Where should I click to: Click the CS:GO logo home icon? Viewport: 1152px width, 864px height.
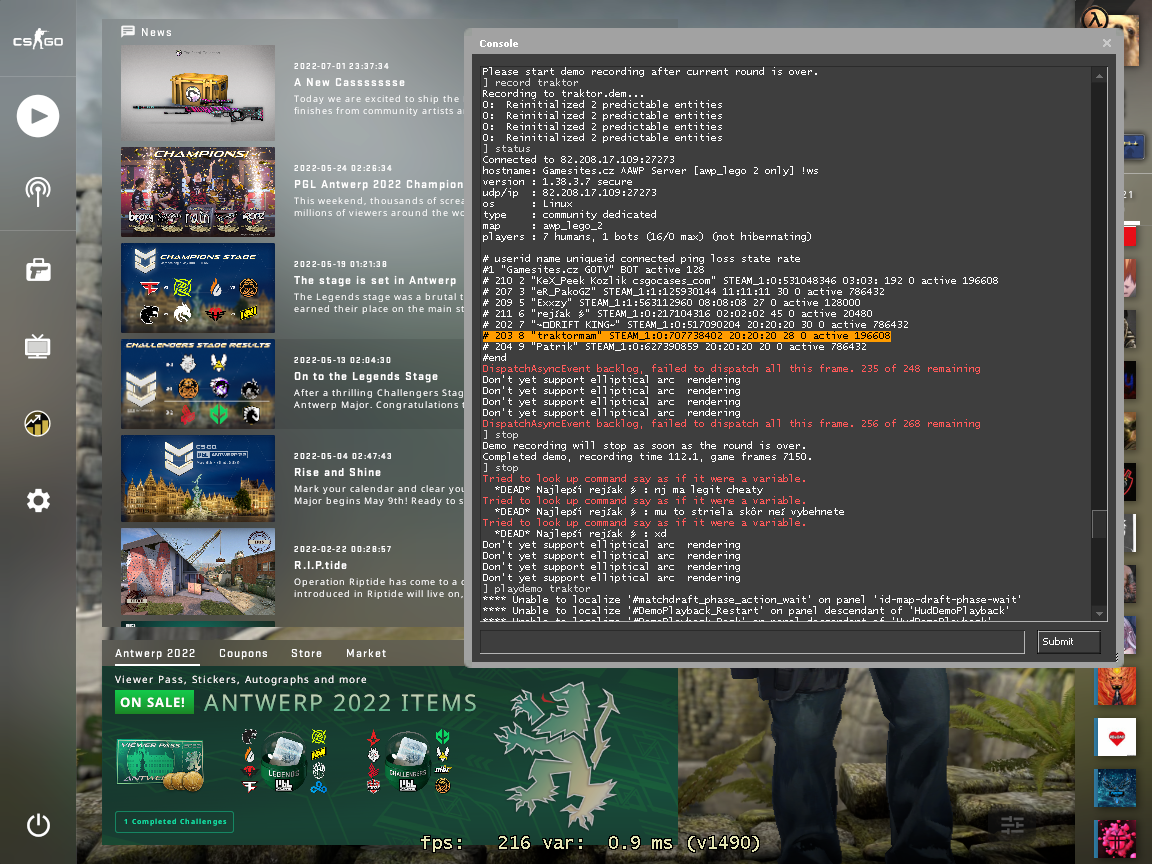pos(38,41)
